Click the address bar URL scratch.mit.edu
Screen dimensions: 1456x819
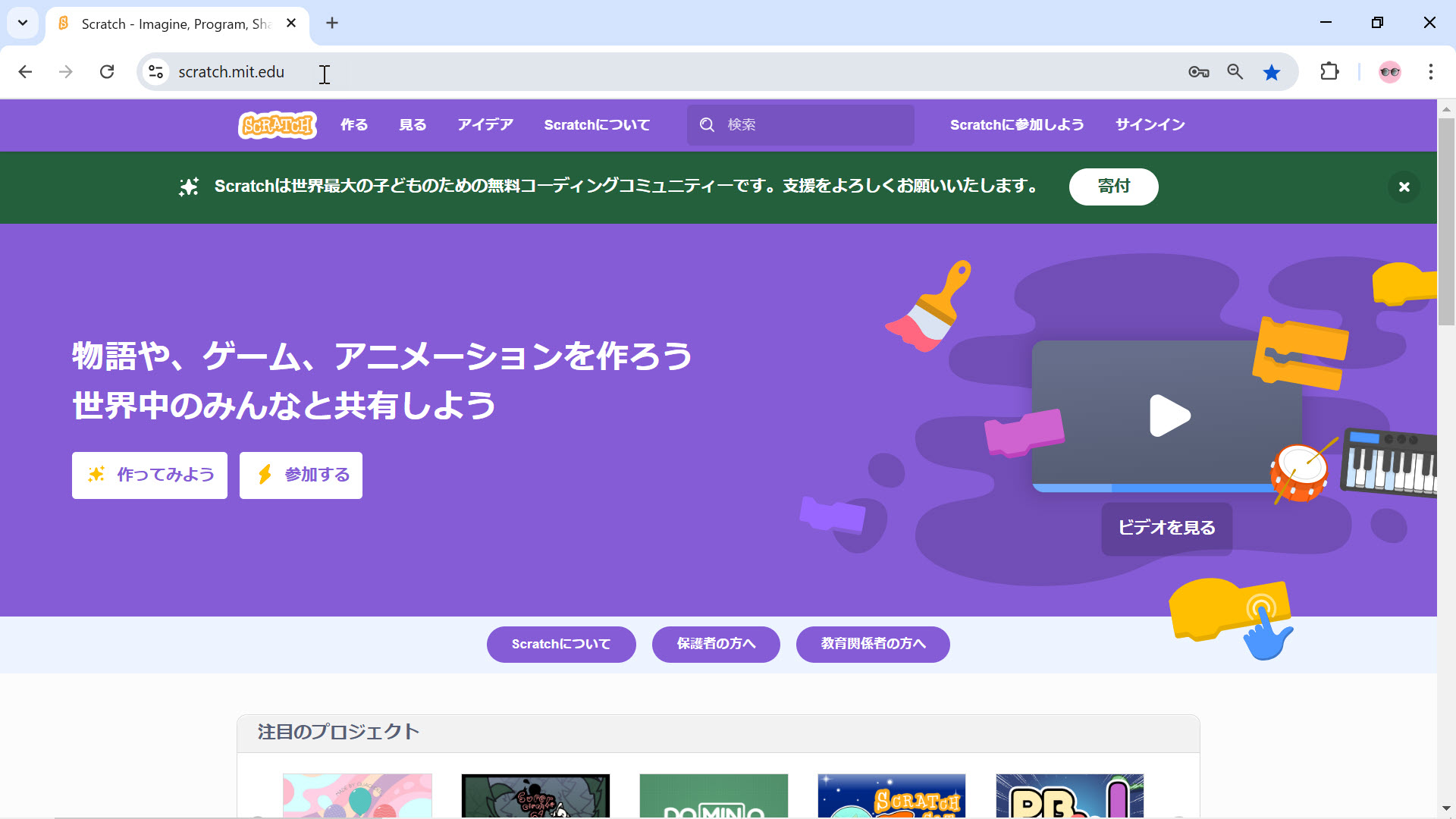coord(231,72)
